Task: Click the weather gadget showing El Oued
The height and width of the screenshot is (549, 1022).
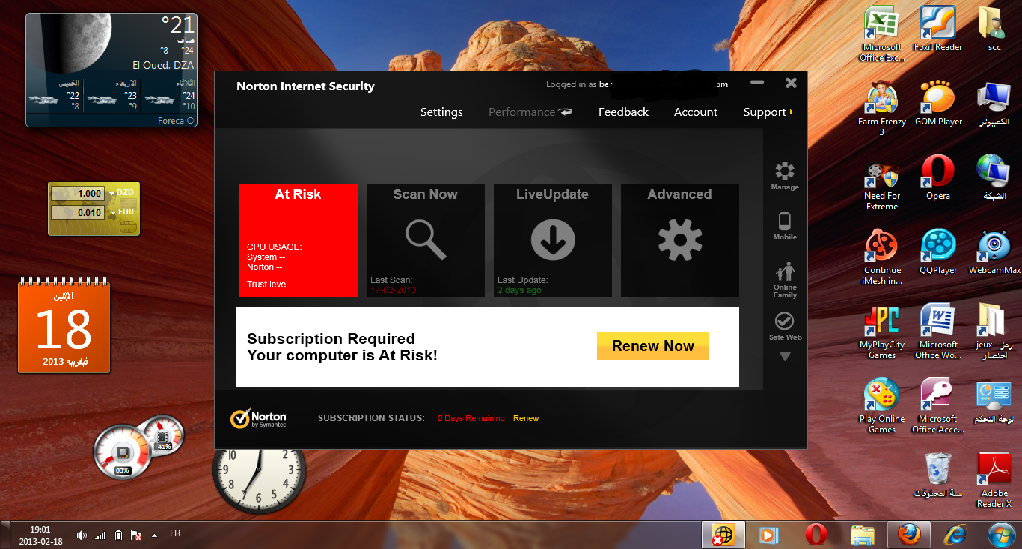Action: 111,70
